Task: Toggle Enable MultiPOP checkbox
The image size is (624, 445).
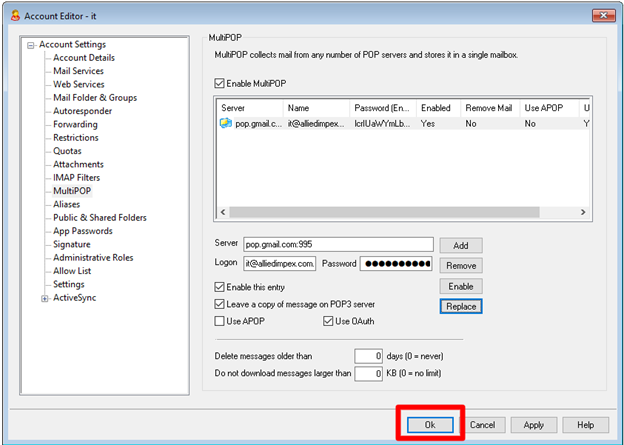Action: coord(220,83)
